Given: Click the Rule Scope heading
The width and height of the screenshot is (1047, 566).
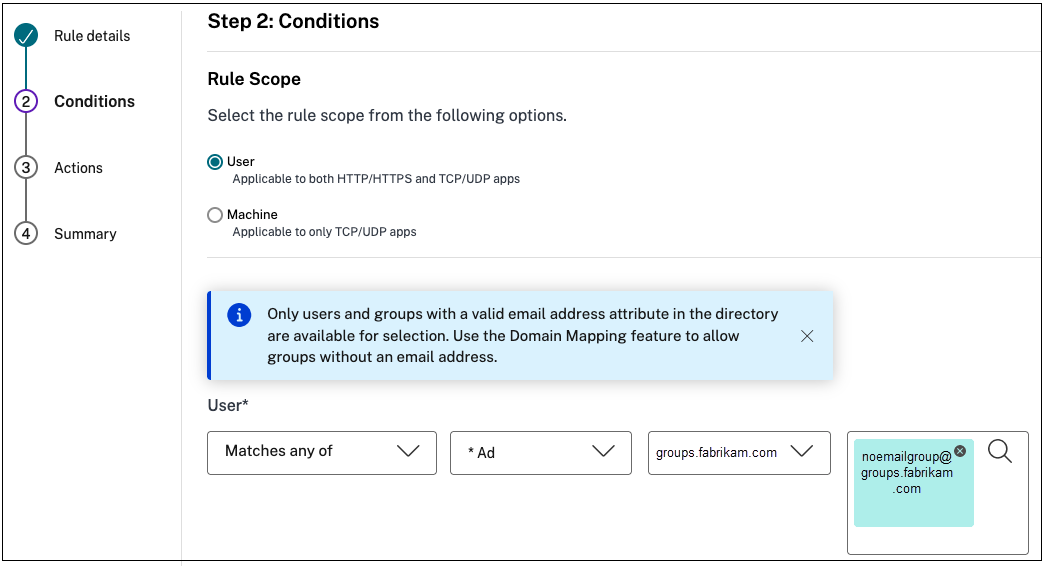Looking at the screenshot, I should 254,79.
